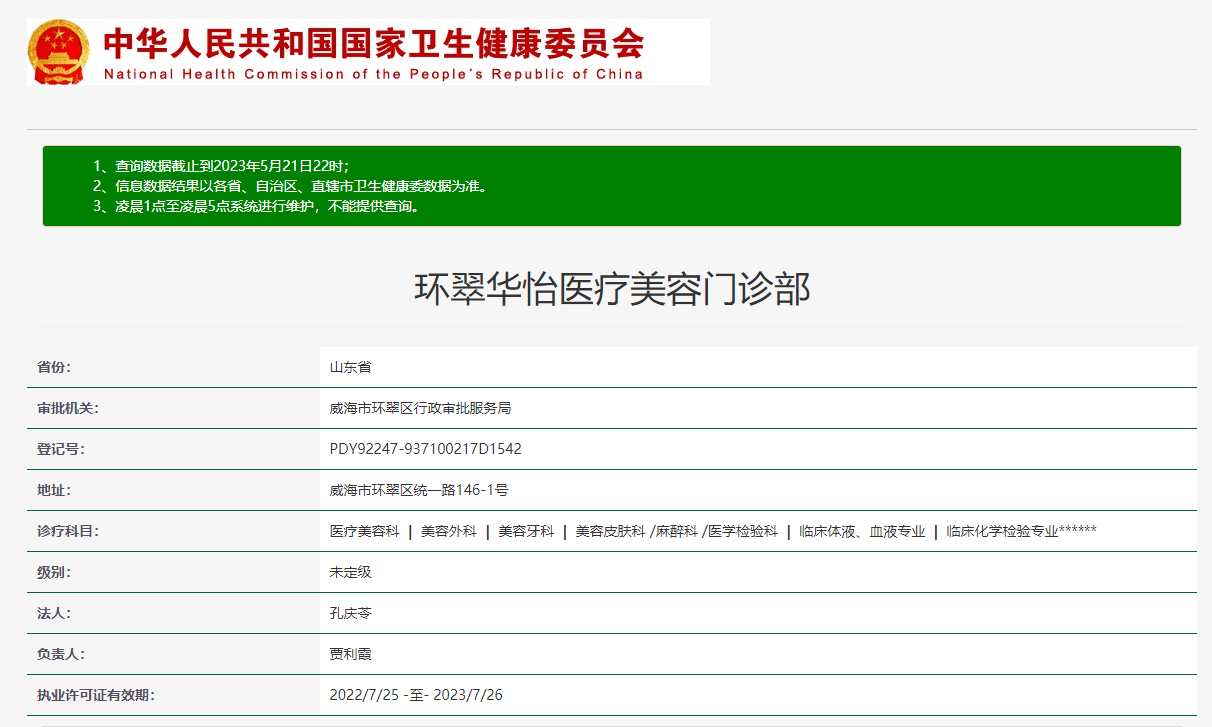Select the 美容皮肤科 /麻醉科 /医学检验科 entry
Screen dimensions: 1212x727
pos(676,531)
